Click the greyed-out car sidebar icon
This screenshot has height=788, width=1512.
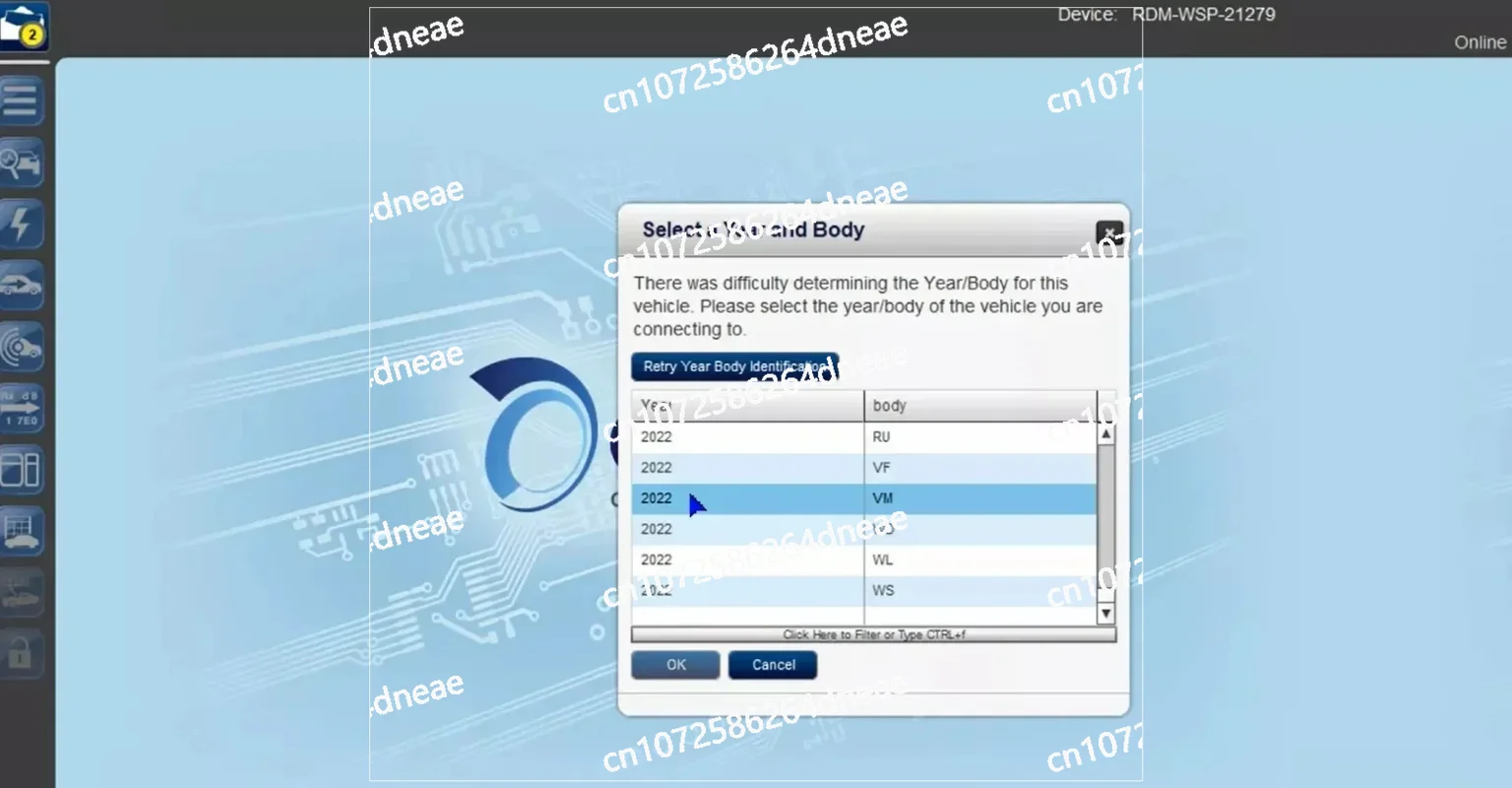(22, 593)
